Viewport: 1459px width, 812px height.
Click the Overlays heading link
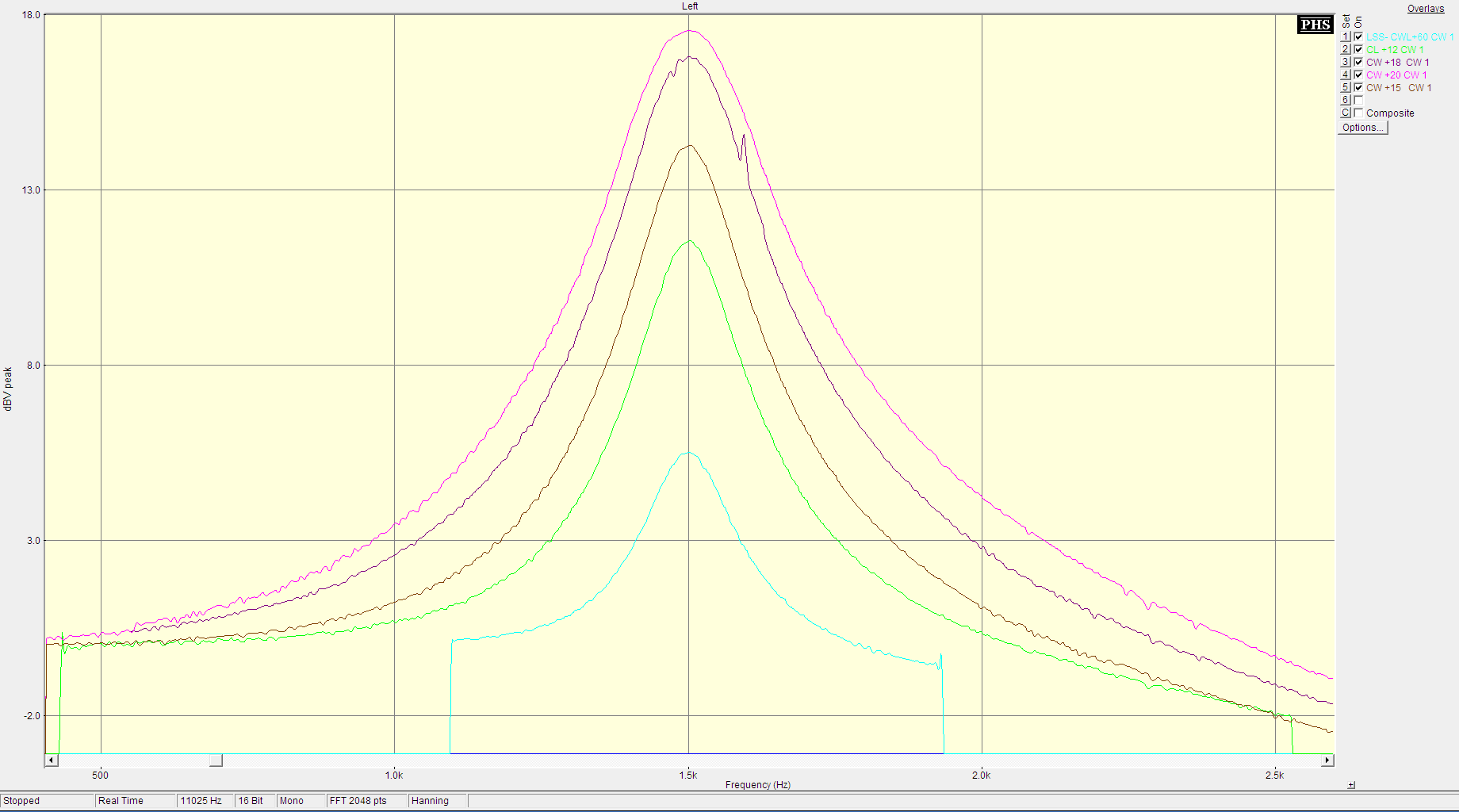tap(1425, 9)
